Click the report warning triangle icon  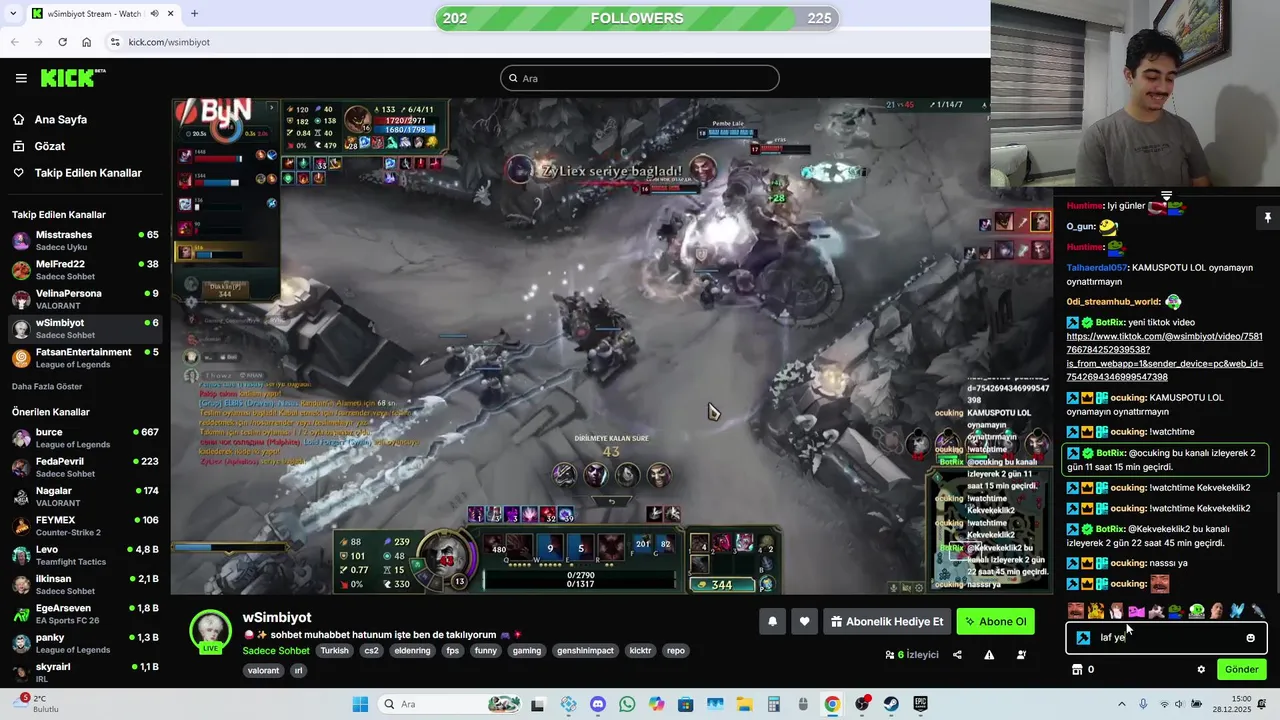click(989, 655)
